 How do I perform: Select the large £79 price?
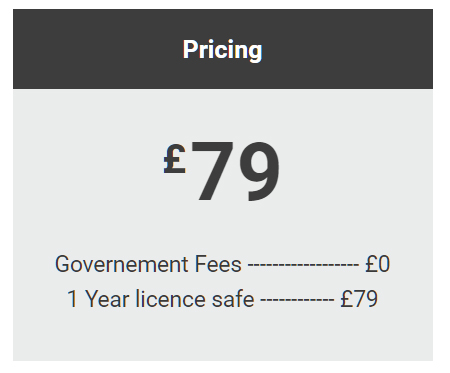click(221, 171)
